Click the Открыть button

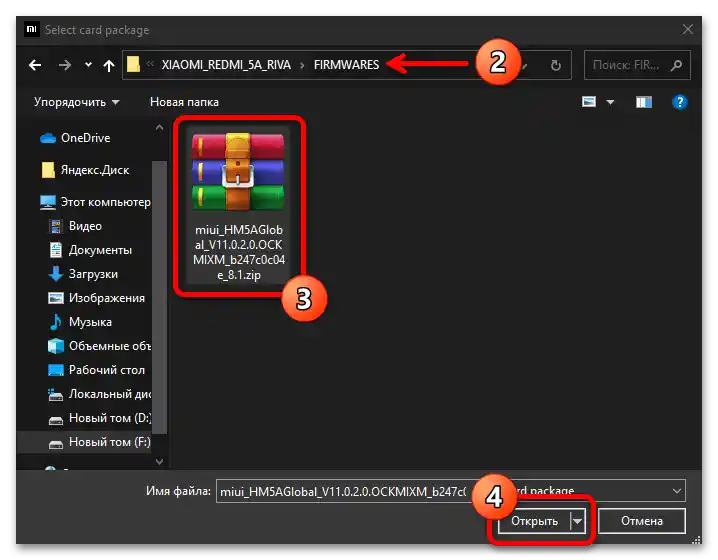click(x=534, y=521)
